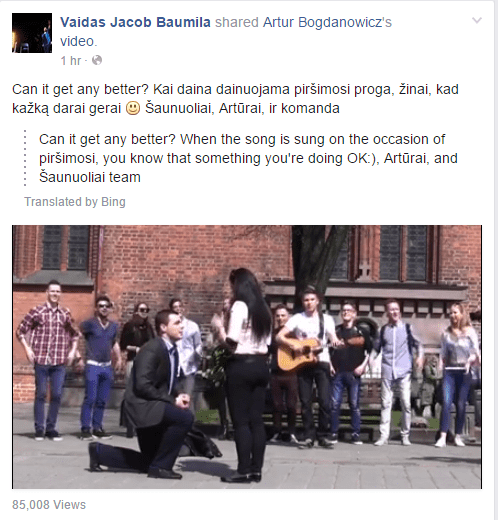Open Vaidas Jacob Baumila's profile name link
Viewport: 498px width, 520px height.
(135, 22)
